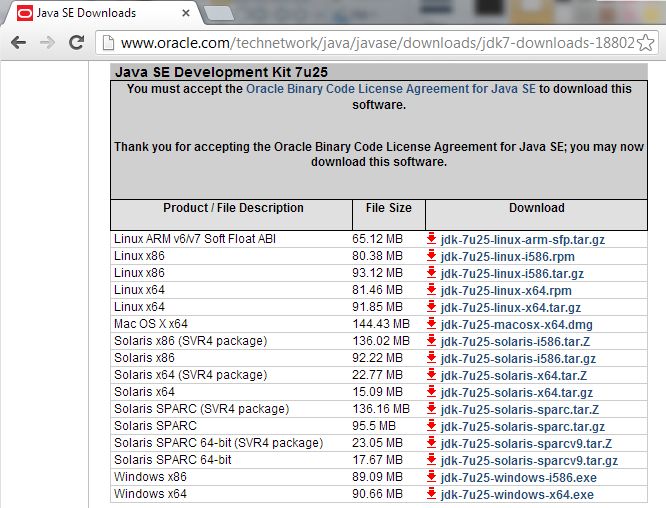Download jdk-7u25-solaris-sparcv9.tar.gz link
The height and width of the screenshot is (508, 666).
click(x=529, y=460)
